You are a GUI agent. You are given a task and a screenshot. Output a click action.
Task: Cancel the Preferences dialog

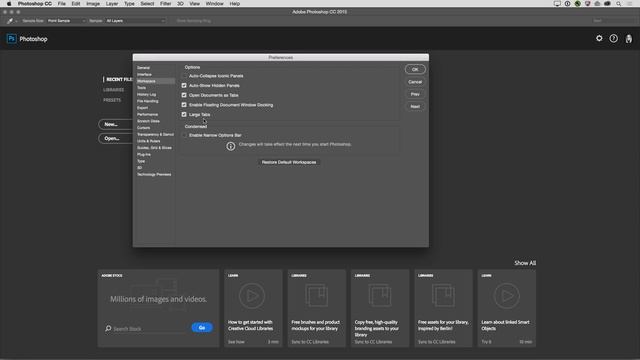coord(415,82)
